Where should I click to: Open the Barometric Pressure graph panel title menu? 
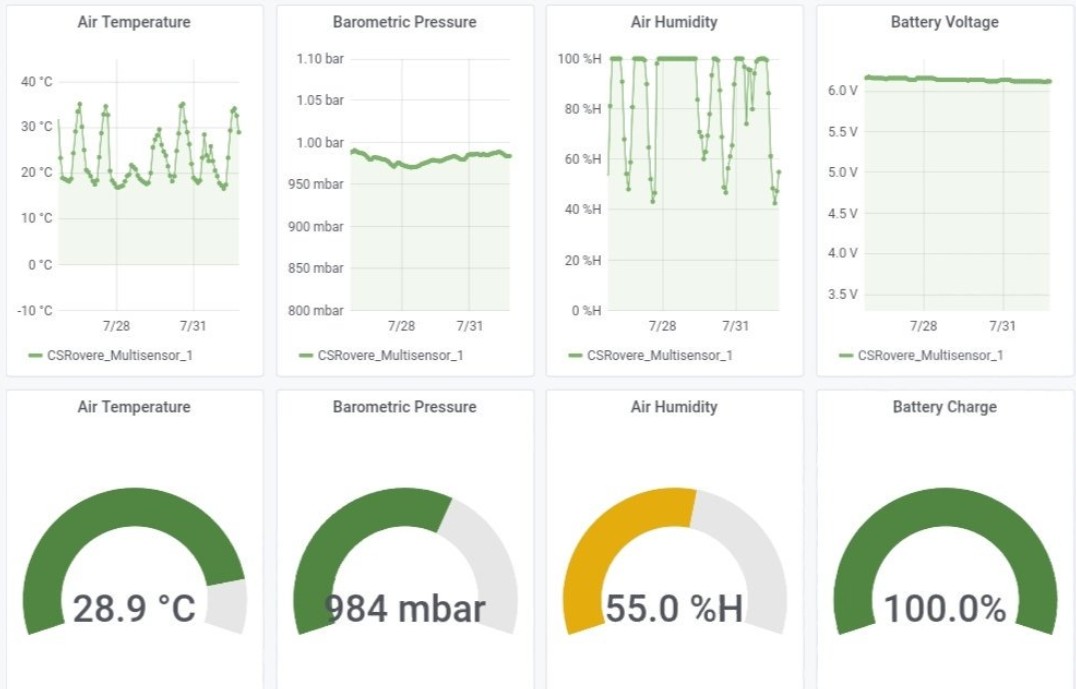404,22
